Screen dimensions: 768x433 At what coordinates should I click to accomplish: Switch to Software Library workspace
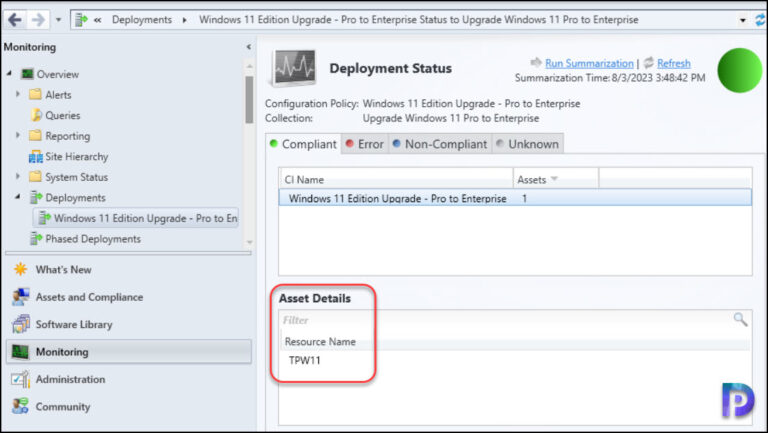tap(74, 325)
